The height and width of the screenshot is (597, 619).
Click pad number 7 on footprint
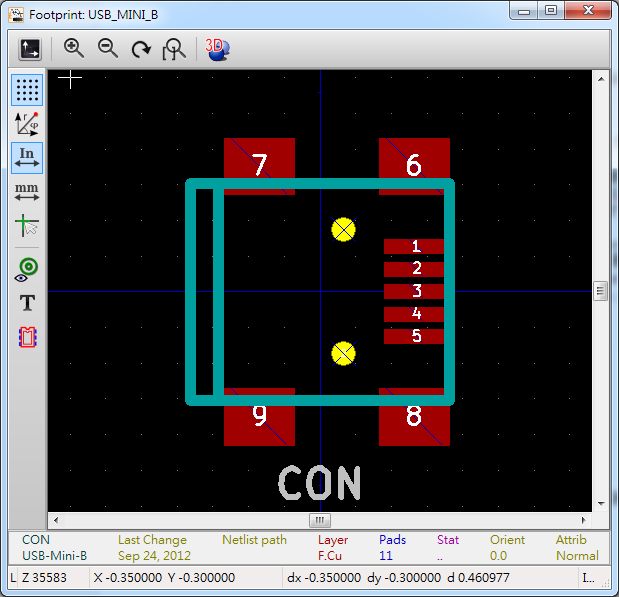point(259,164)
